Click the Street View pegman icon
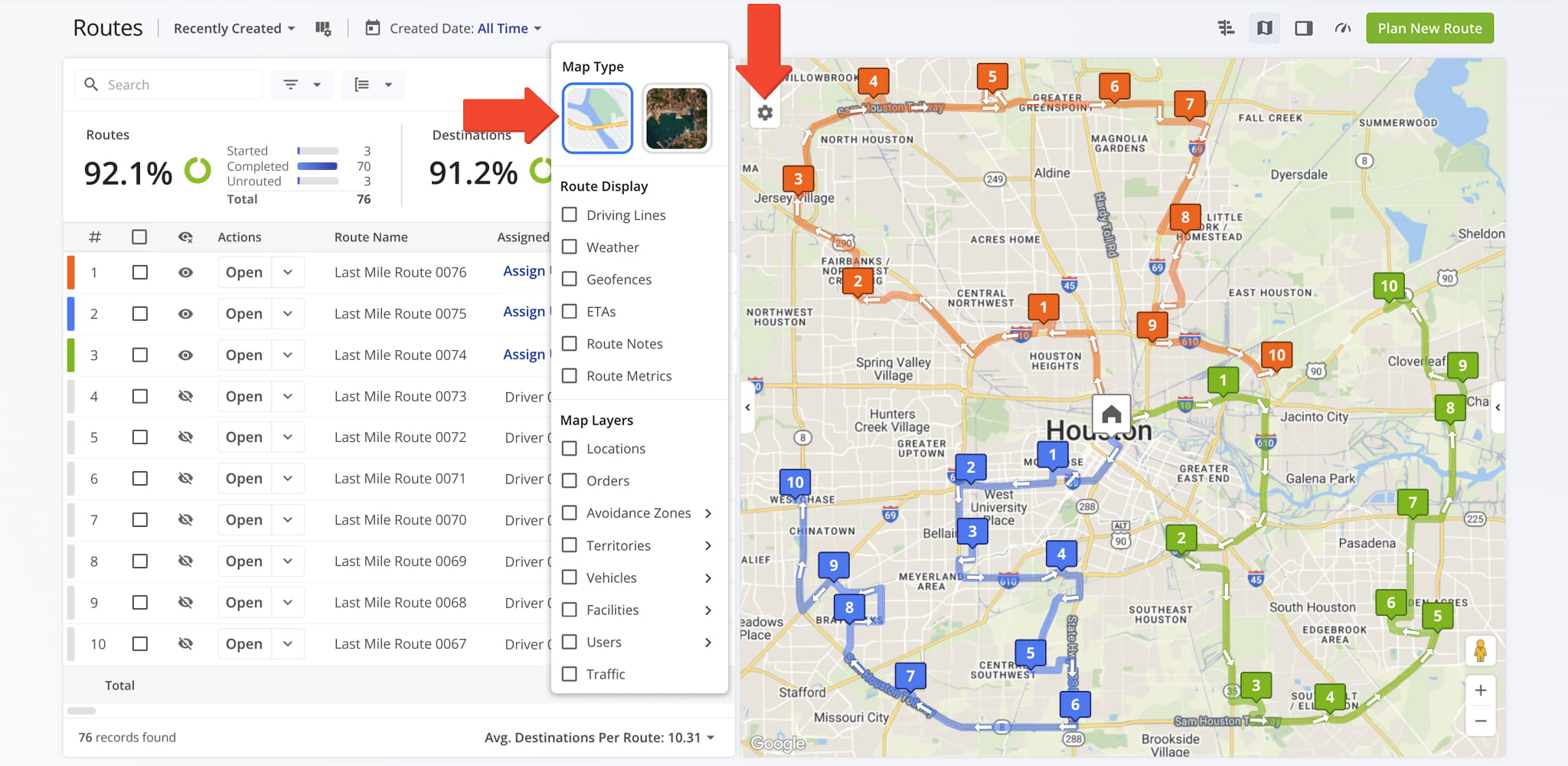The height and width of the screenshot is (766, 1568). click(x=1480, y=651)
